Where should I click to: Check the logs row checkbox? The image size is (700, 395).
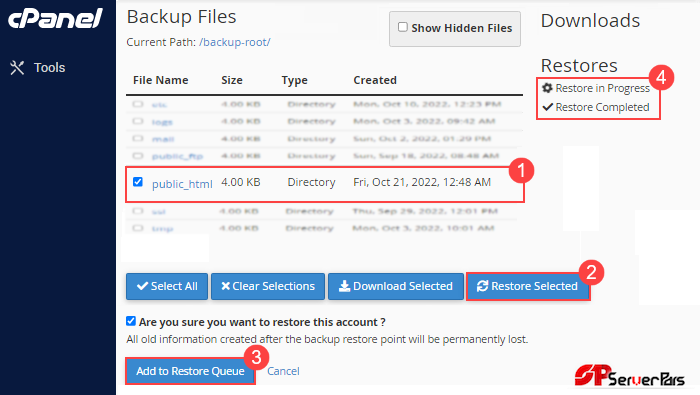pyautogui.click(x=138, y=121)
